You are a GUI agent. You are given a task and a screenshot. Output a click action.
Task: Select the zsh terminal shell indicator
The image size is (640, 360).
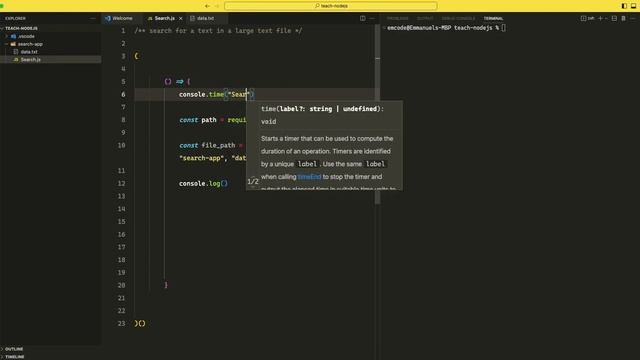(x=587, y=18)
